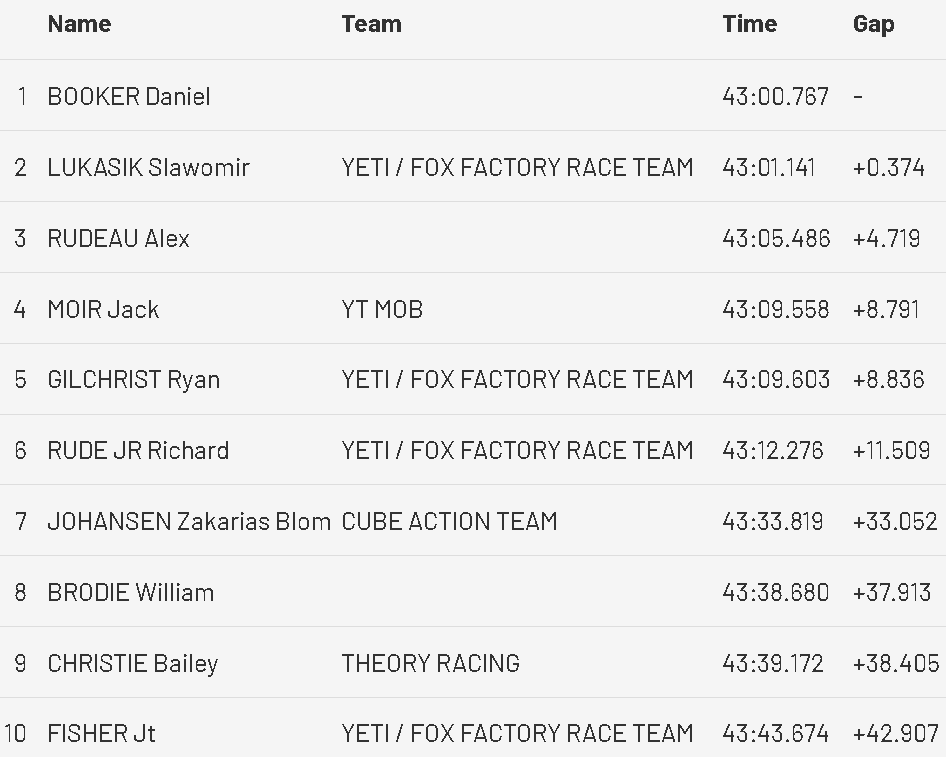Click the Gap column header

point(873,24)
